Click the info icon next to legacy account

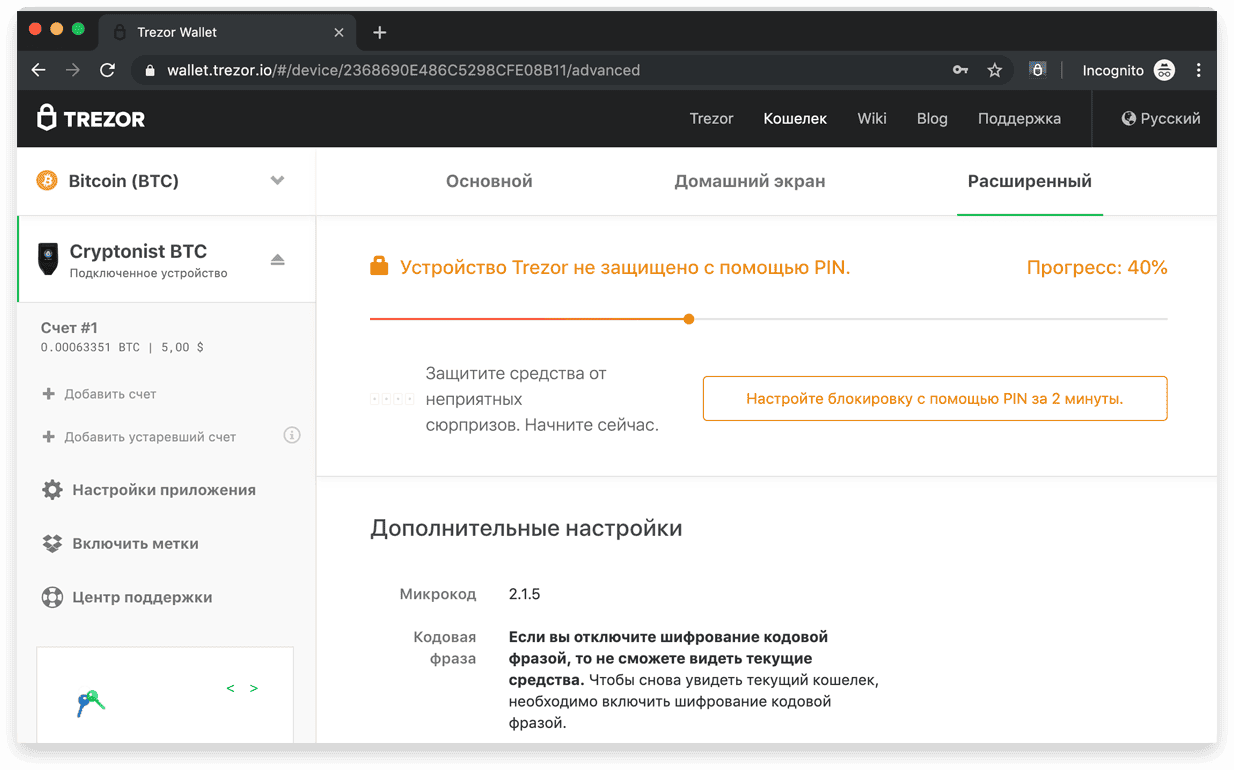292,435
